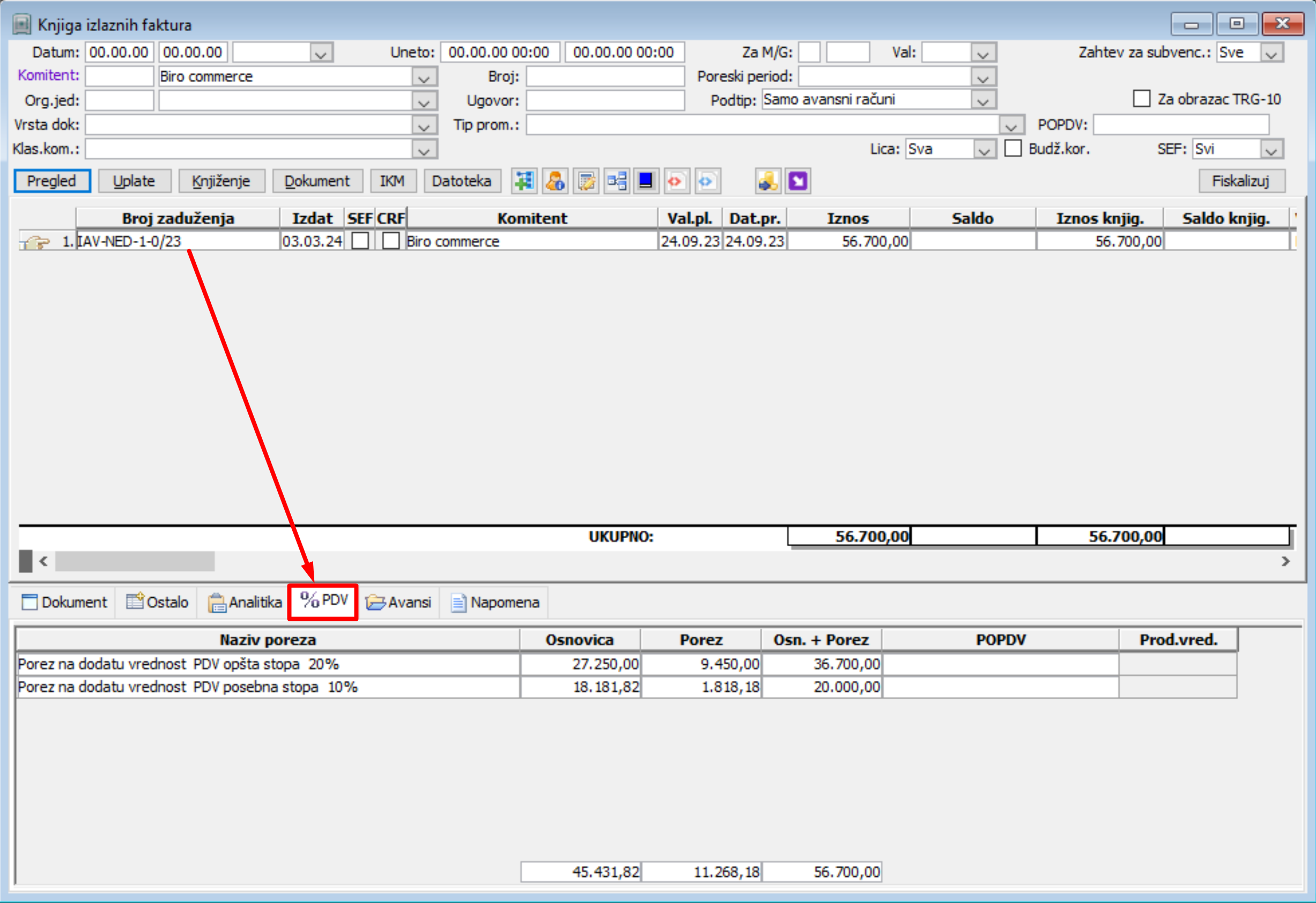
Task: Click the Knjiženje button
Action: [221, 181]
